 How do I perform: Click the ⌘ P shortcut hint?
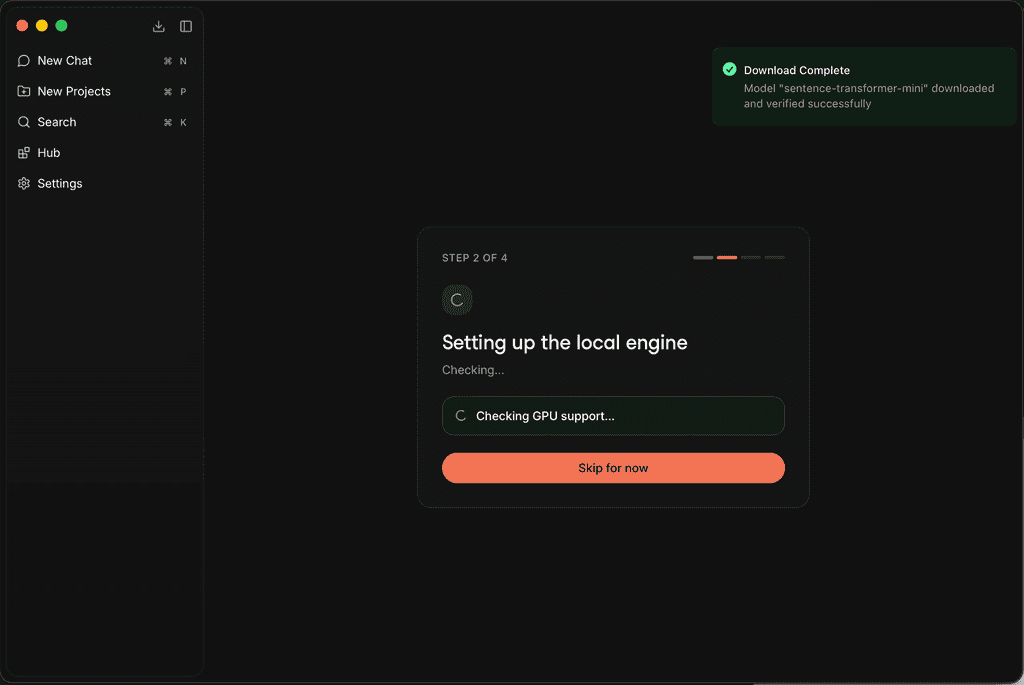point(175,91)
